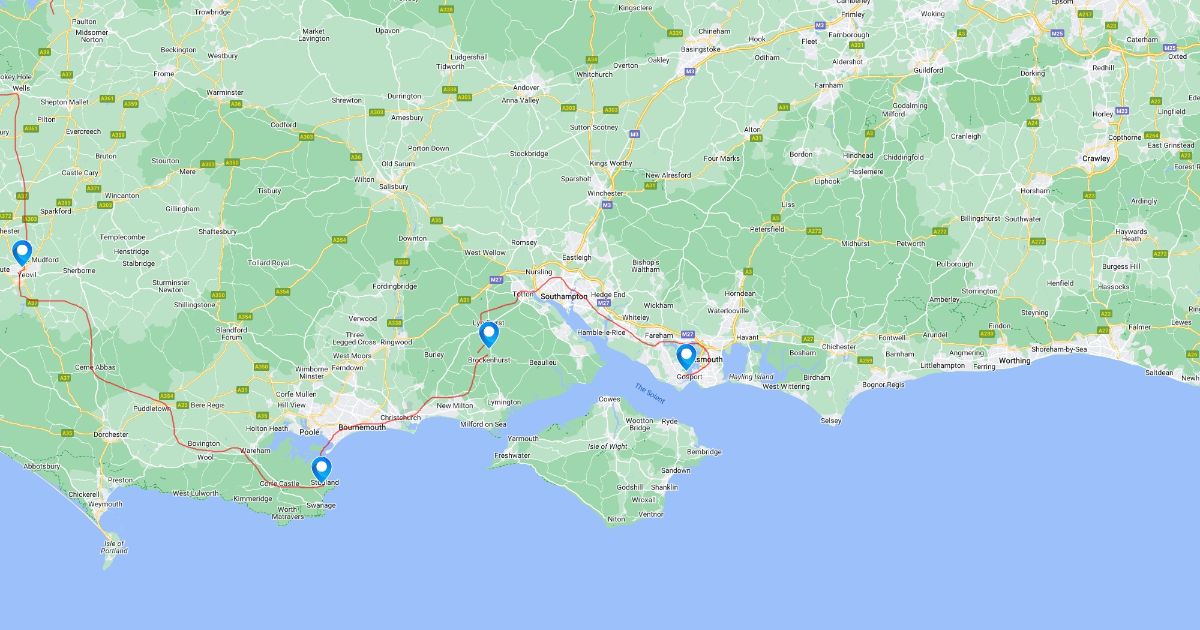Open the blue pin near Brockenhurst

click(489, 334)
